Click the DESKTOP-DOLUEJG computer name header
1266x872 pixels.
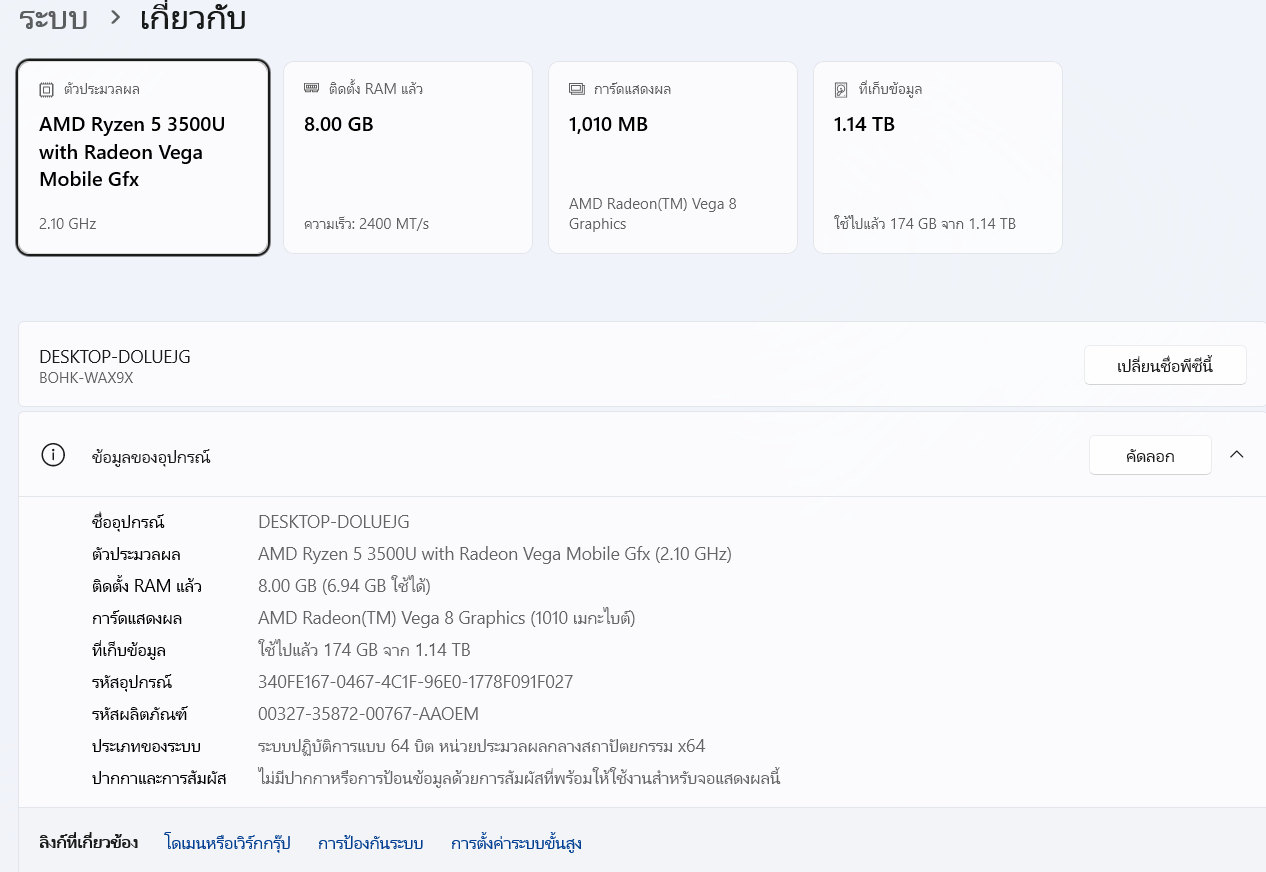pyautogui.click(x=115, y=356)
